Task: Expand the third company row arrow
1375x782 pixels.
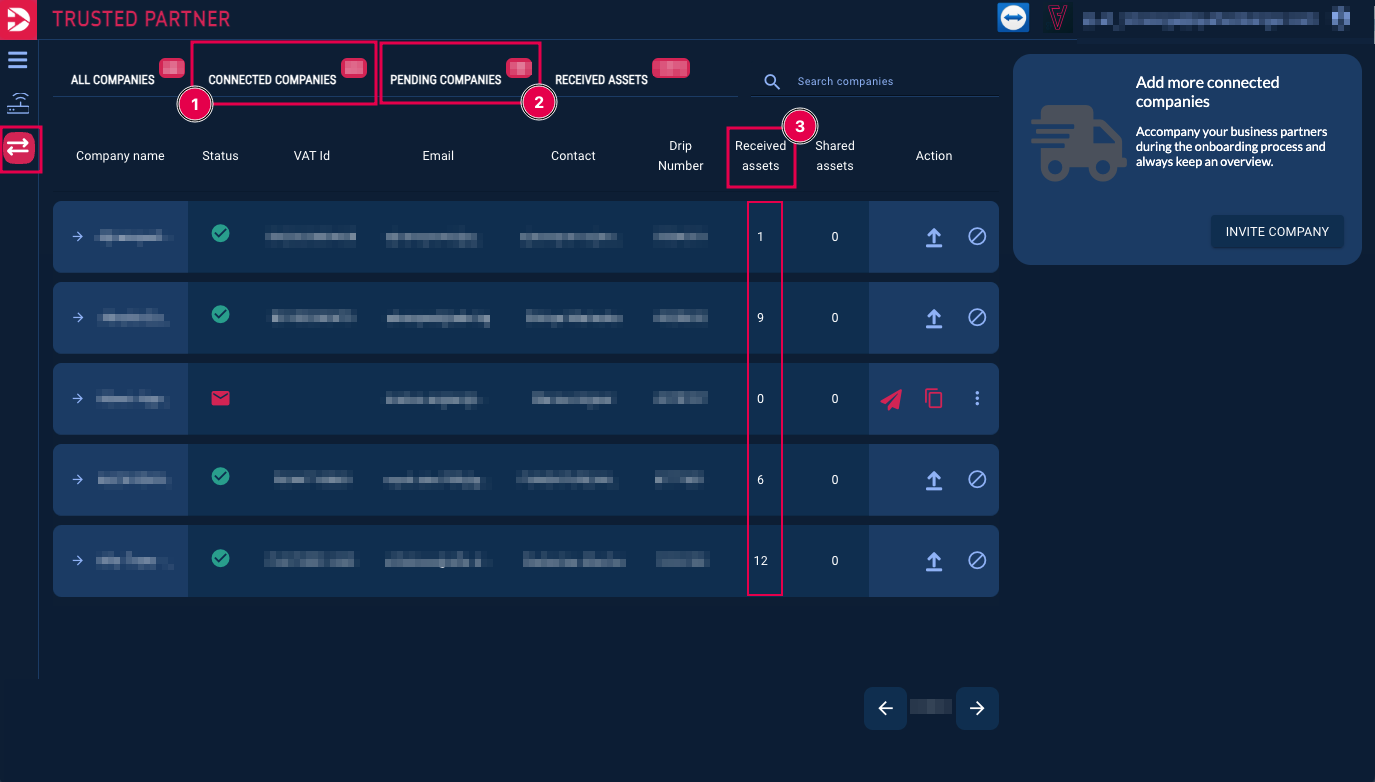Action: click(x=78, y=399)
